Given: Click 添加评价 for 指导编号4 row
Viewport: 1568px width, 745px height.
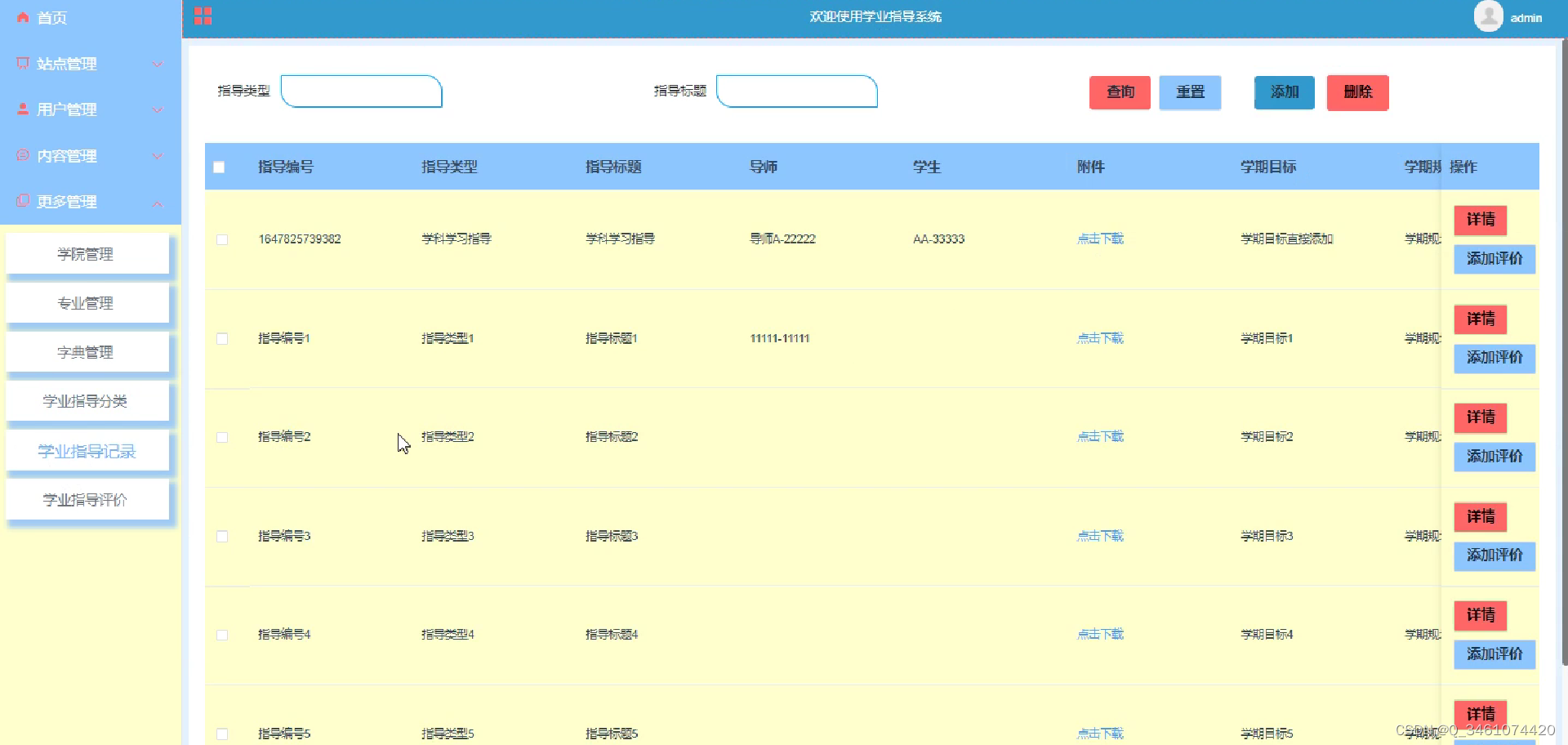Looking at the screenshot, I should pos(1494,654).
